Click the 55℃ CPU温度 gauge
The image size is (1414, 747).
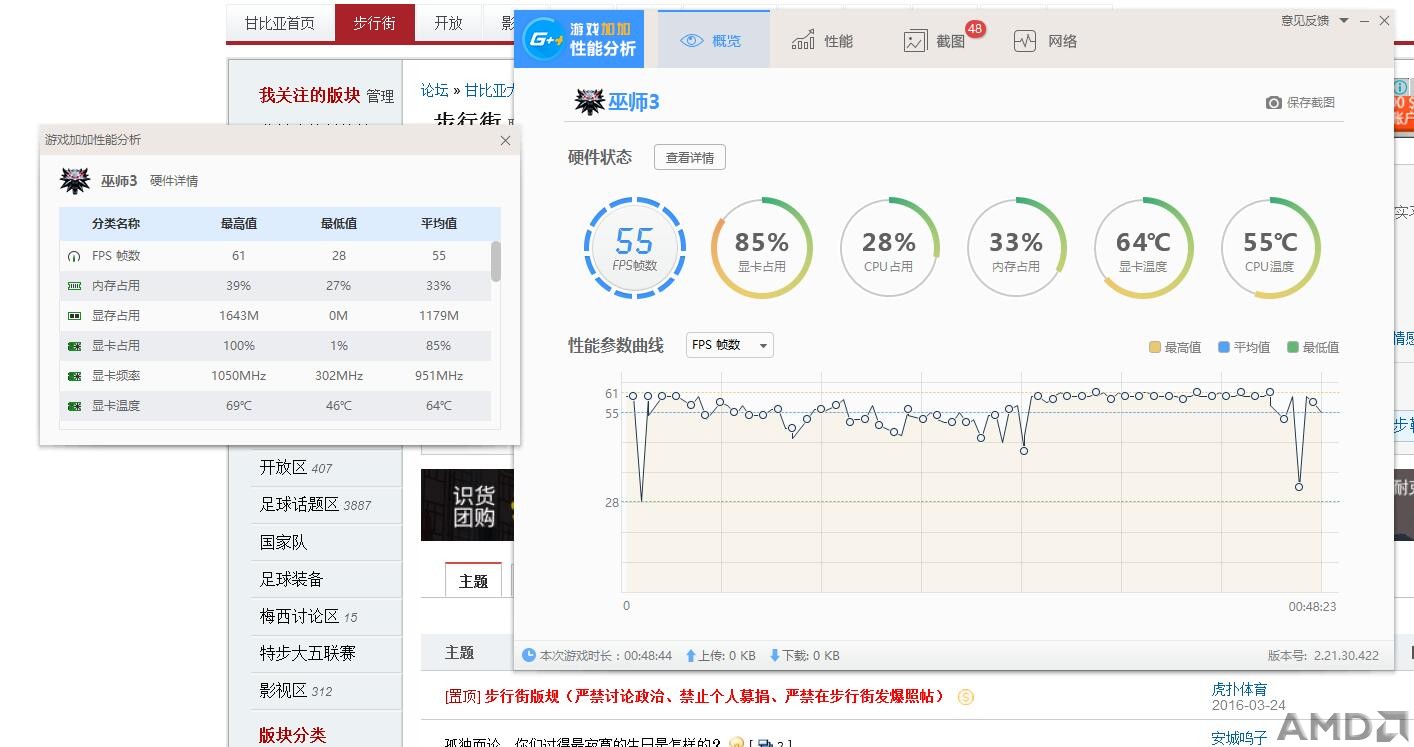(x=1270, y=248)
